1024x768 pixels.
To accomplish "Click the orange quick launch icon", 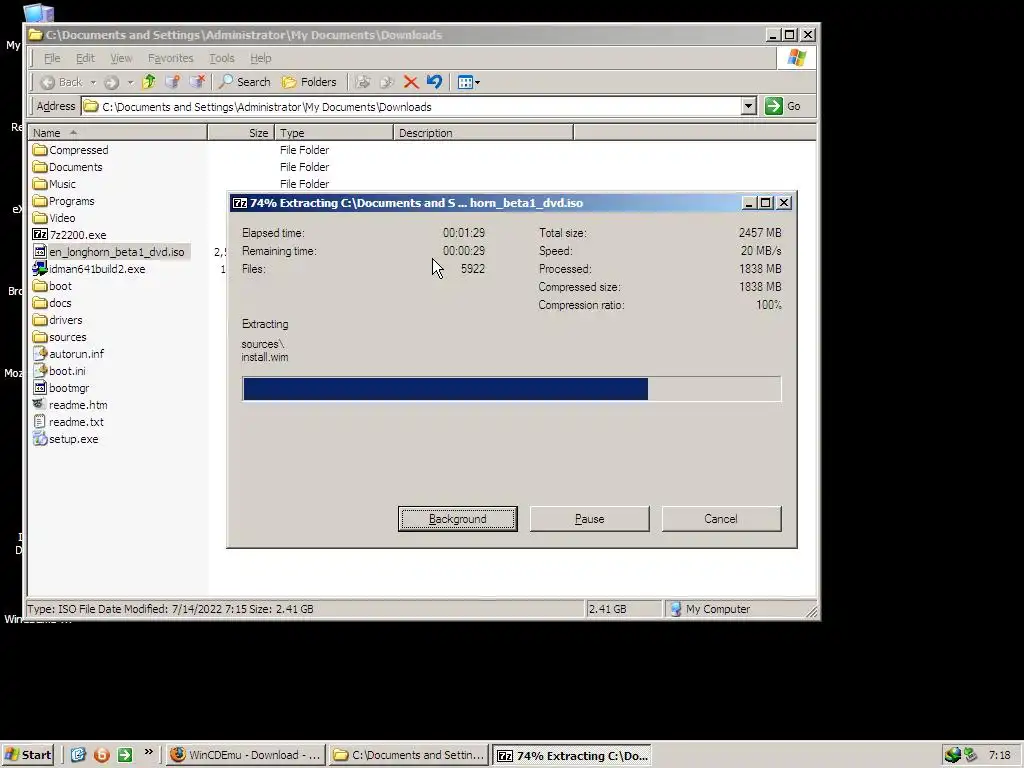I will (x=102, y=755).
